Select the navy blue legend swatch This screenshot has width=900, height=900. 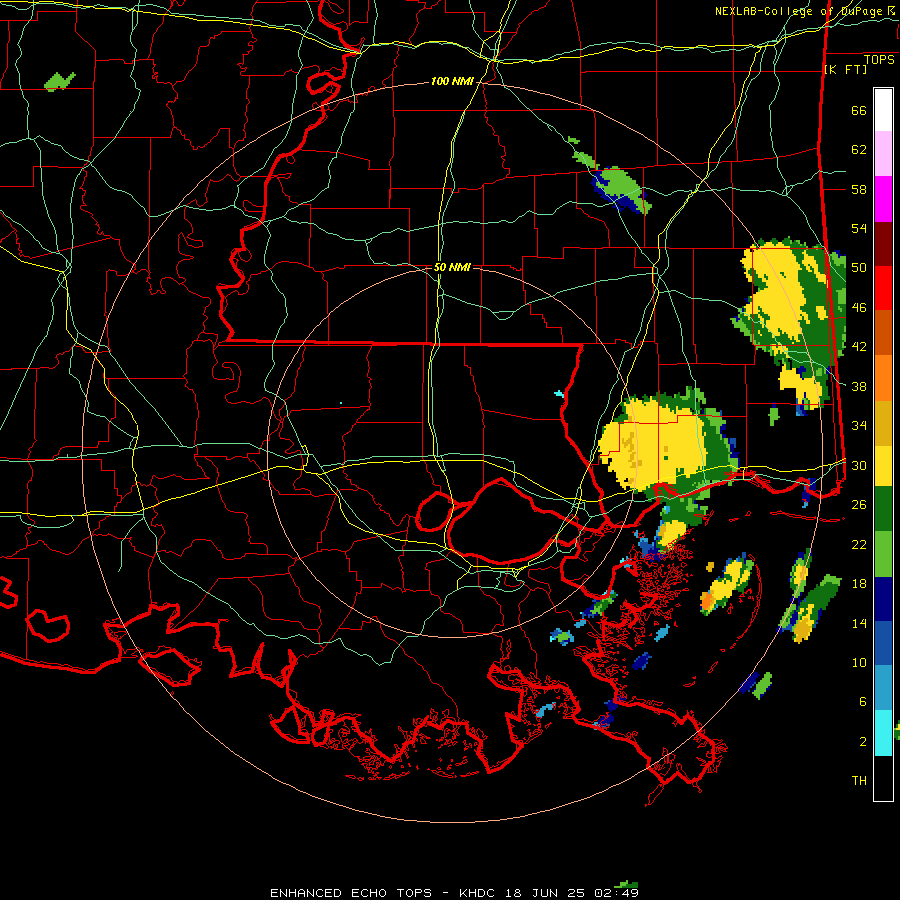883,599
